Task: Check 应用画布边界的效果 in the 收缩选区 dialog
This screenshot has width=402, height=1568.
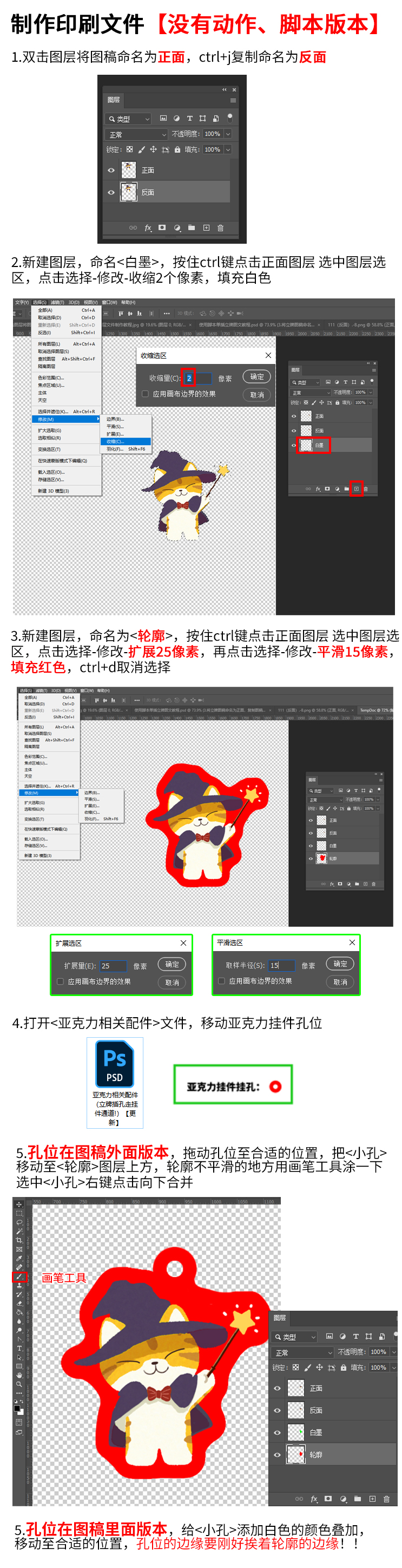Action: (145, 394)
